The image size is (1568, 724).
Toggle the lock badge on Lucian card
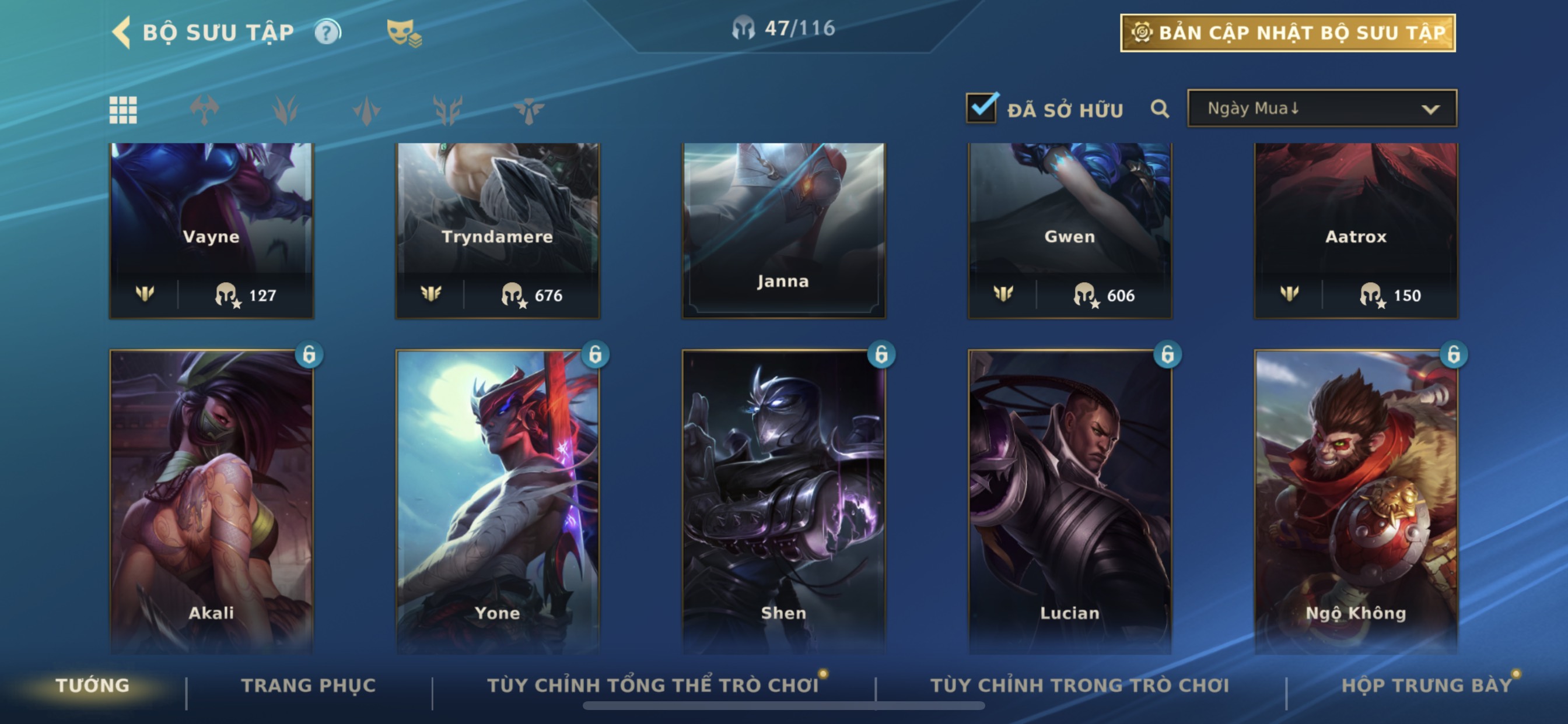tap(1167, 354)
